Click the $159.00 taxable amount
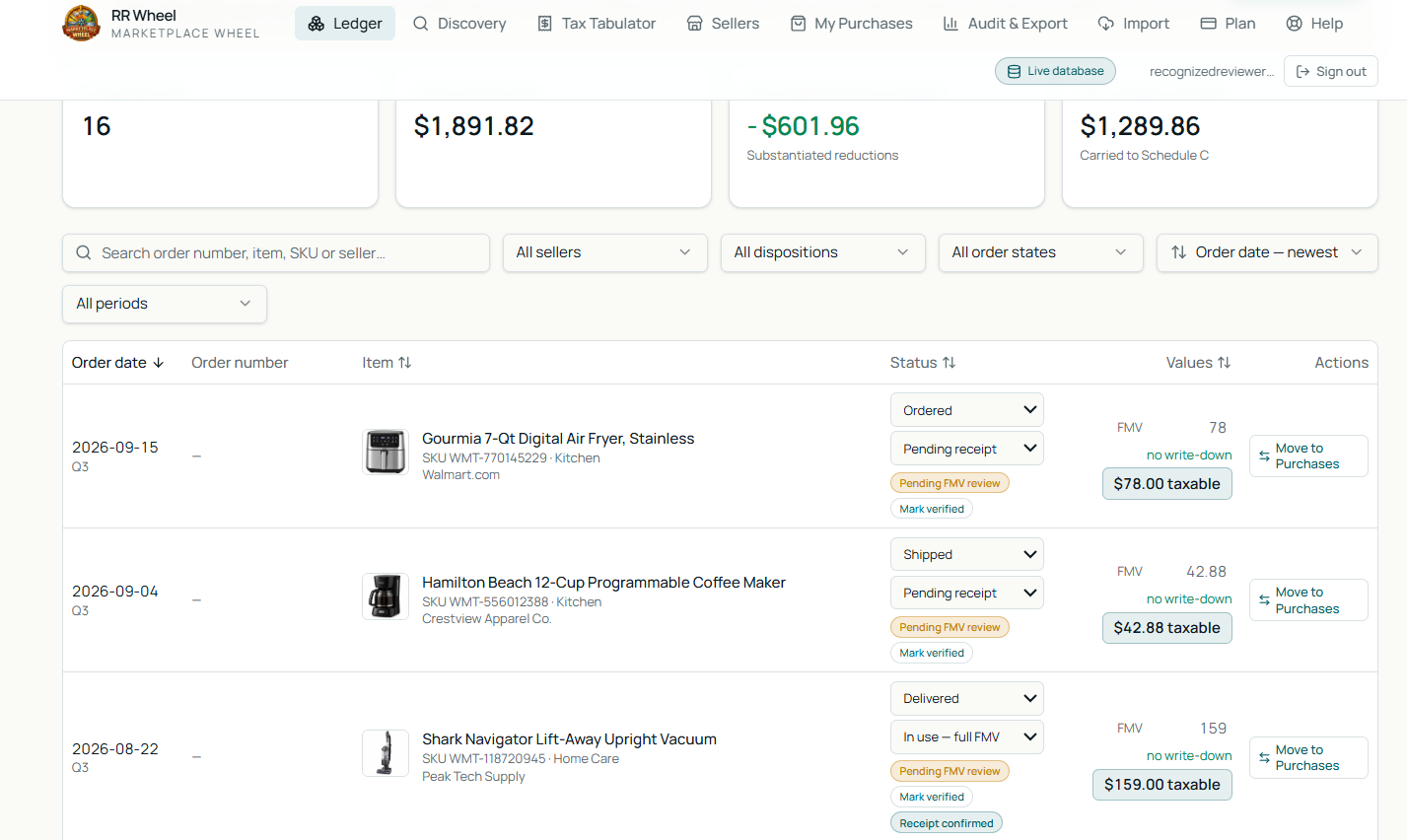 pos(1162,784)
